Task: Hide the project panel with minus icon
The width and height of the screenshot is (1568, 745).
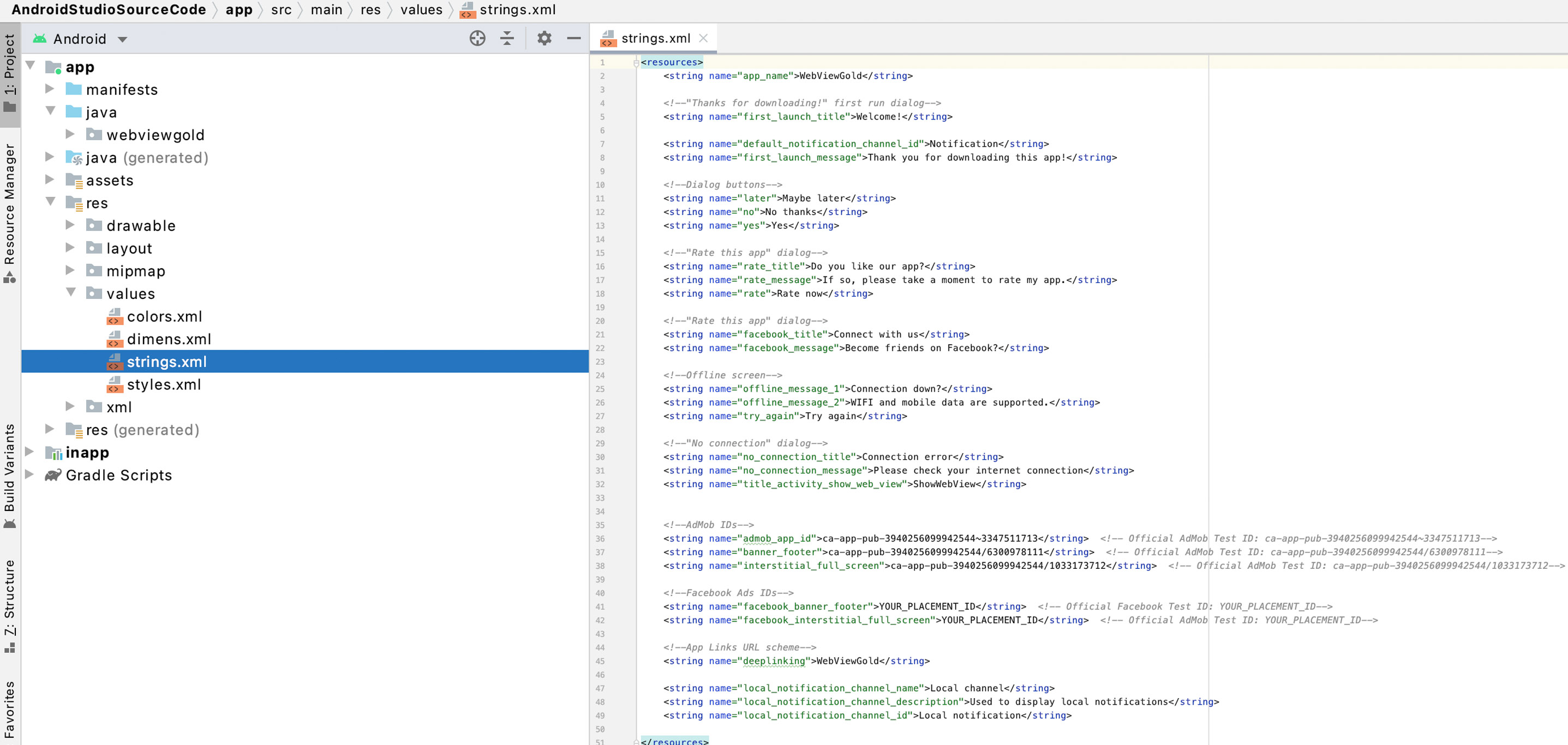Action: point(573,38)
